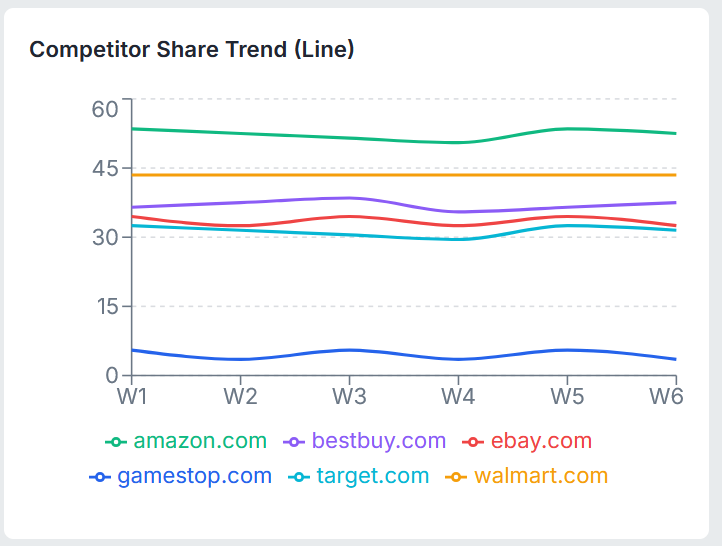
Task: Click the 60 y-axis value label
Action: tap(105, 108)
